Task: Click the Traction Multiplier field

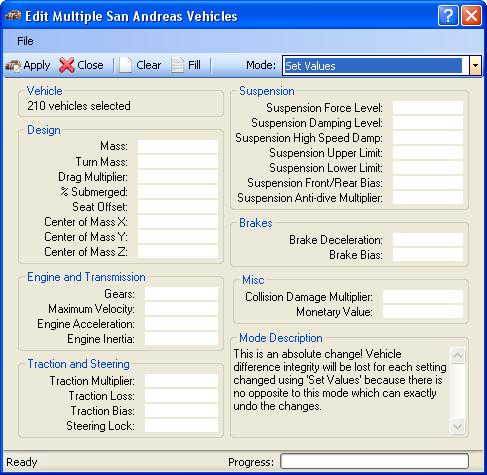Action: click(181, 381)
